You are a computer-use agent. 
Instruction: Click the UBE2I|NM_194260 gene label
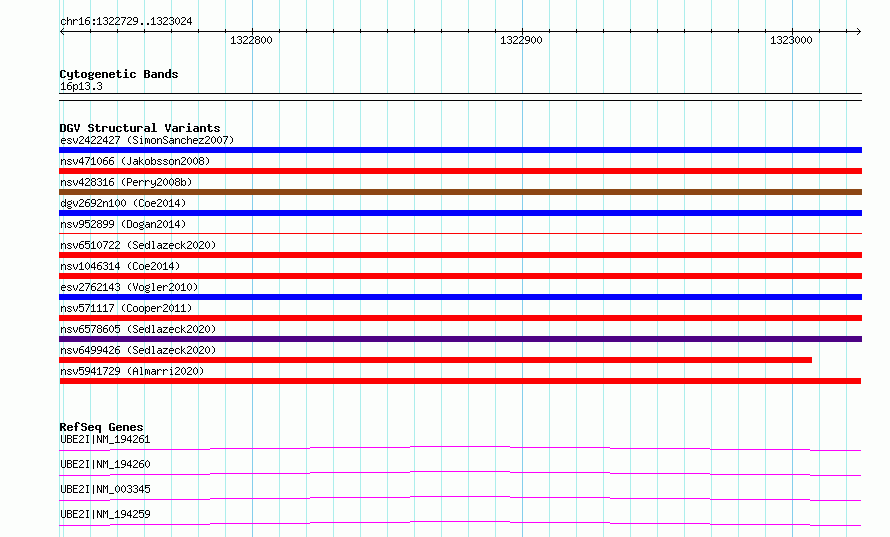[105, 464]
